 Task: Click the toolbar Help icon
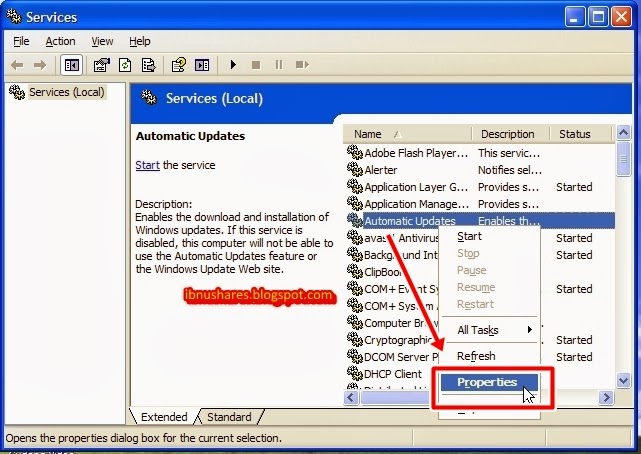pyautogui.click(x=178, y=65)
